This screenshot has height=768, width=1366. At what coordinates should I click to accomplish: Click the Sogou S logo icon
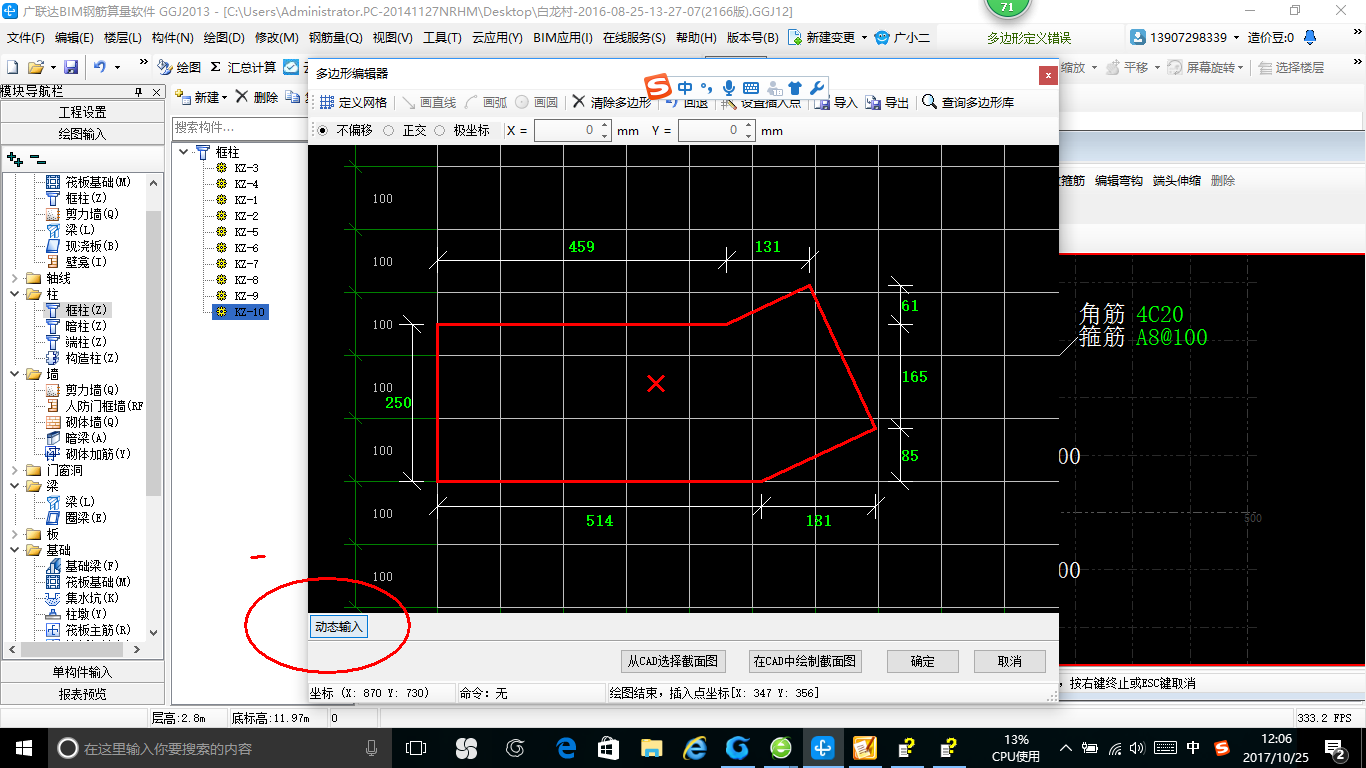coord(657,87)
